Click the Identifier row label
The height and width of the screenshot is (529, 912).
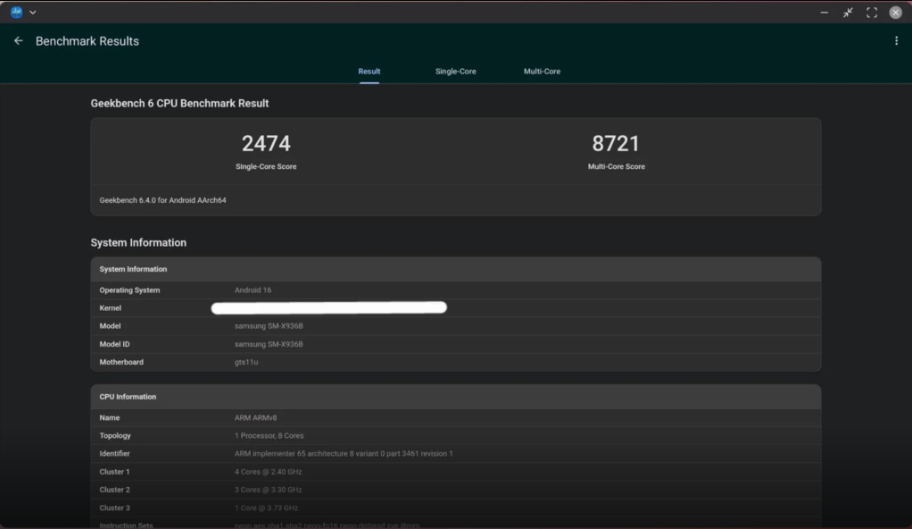[115, 453]
